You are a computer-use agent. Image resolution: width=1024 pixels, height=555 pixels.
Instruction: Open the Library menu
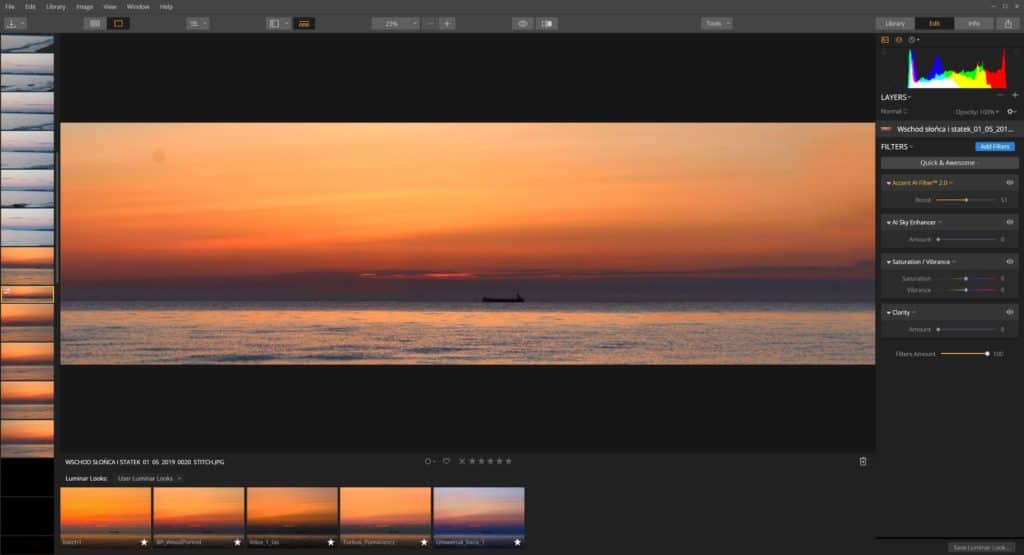56,7
